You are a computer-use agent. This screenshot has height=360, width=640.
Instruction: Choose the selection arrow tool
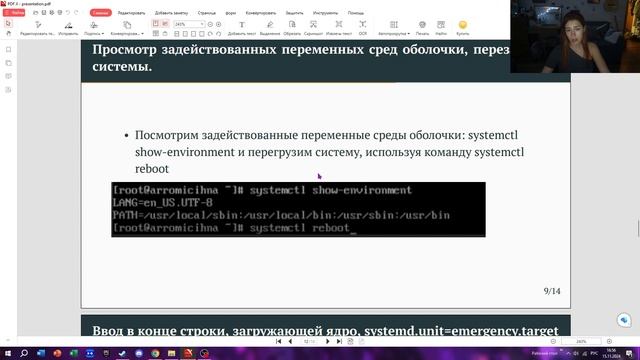pos(9,24)
